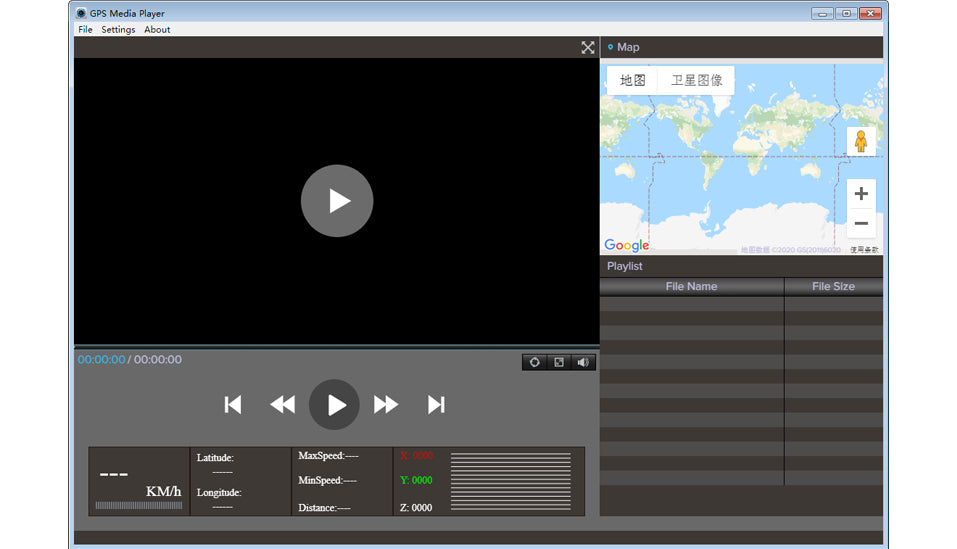The width and height of the screenshot is (957, 549).
Task: Sort the playlist by File Name header
Action: (x=691, y=286)
